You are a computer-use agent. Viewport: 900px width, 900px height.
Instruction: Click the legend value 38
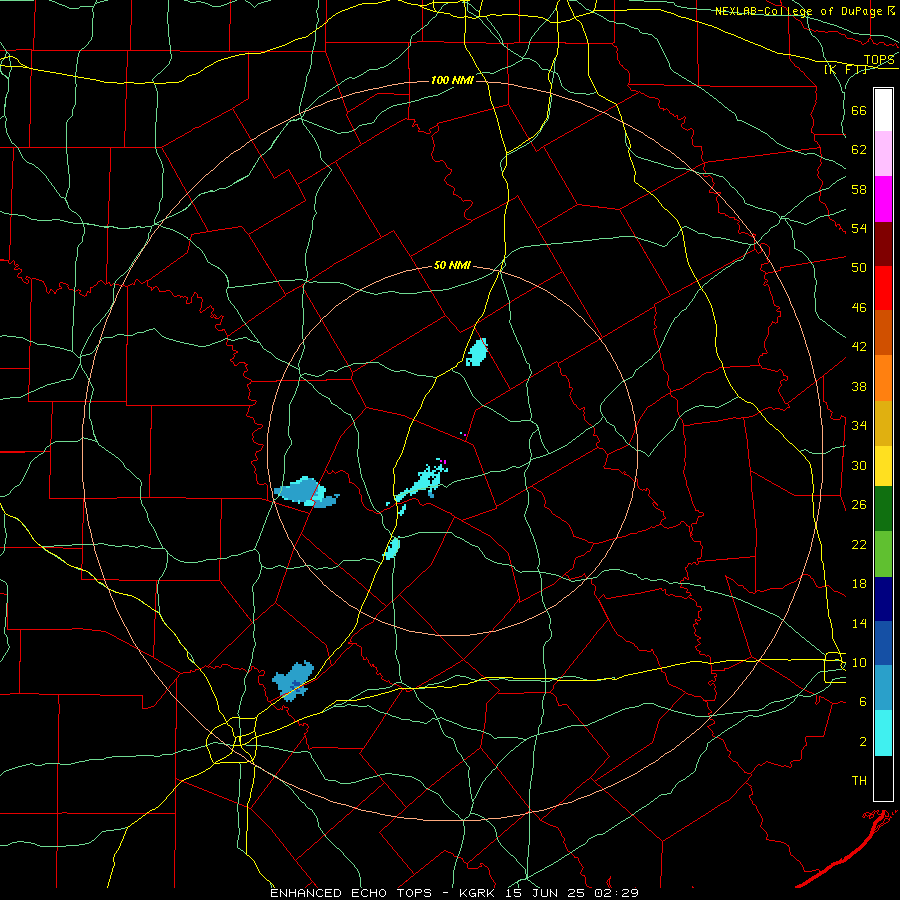coord(859,386)
